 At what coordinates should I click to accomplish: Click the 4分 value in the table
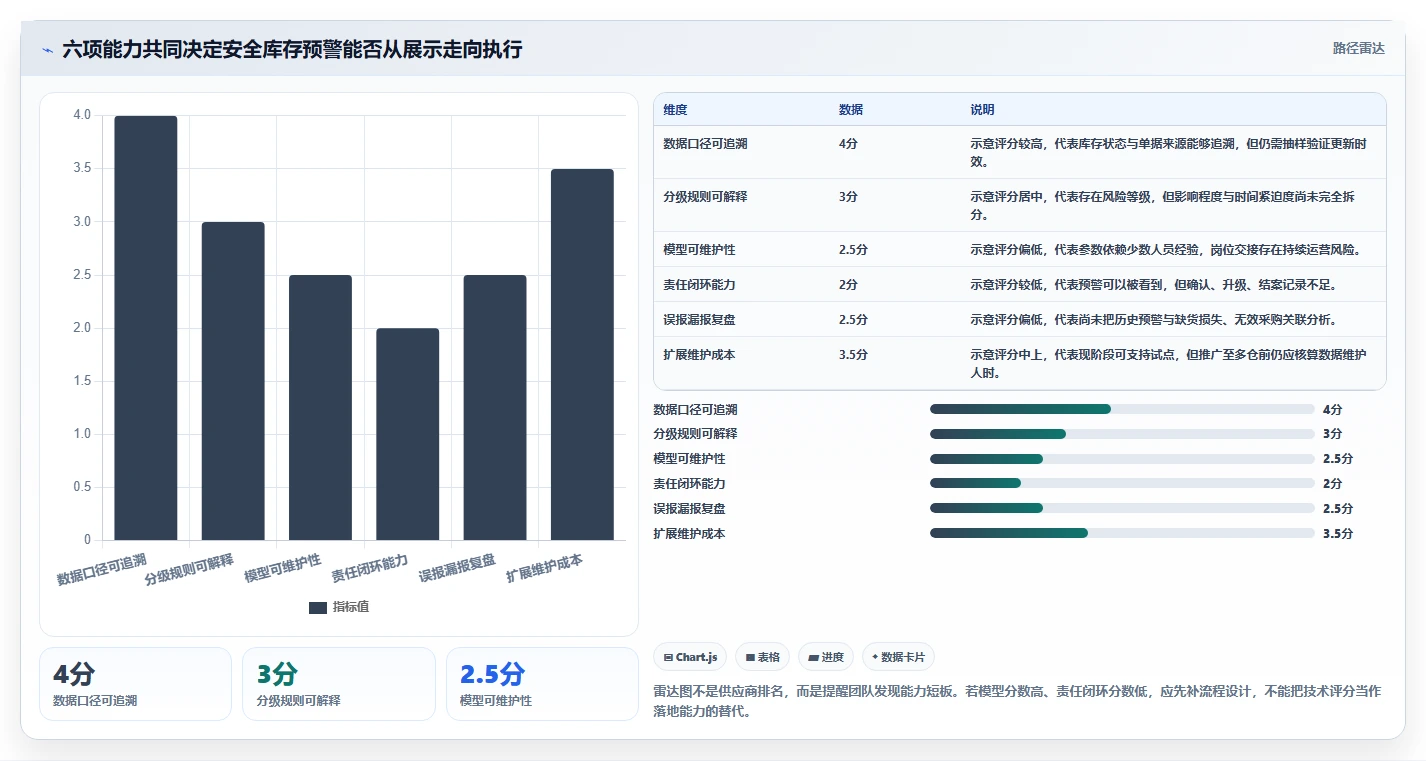848,144
